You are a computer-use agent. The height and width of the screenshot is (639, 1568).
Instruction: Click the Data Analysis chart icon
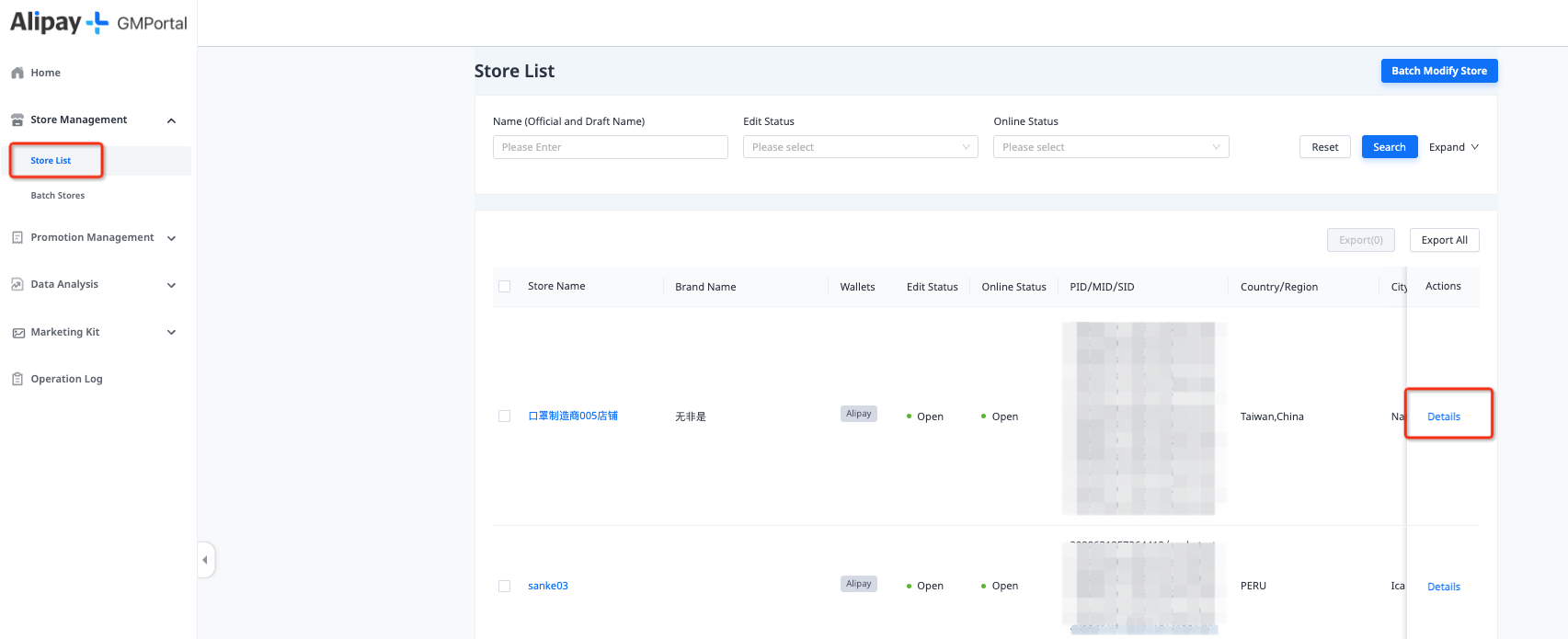(17, 285)
